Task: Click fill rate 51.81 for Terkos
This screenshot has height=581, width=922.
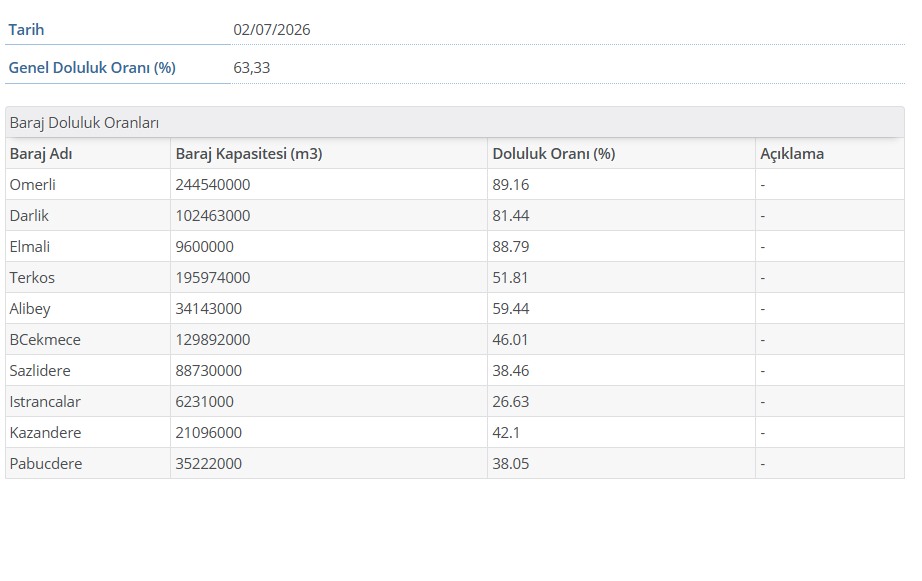Action: [x=510, y=278]
